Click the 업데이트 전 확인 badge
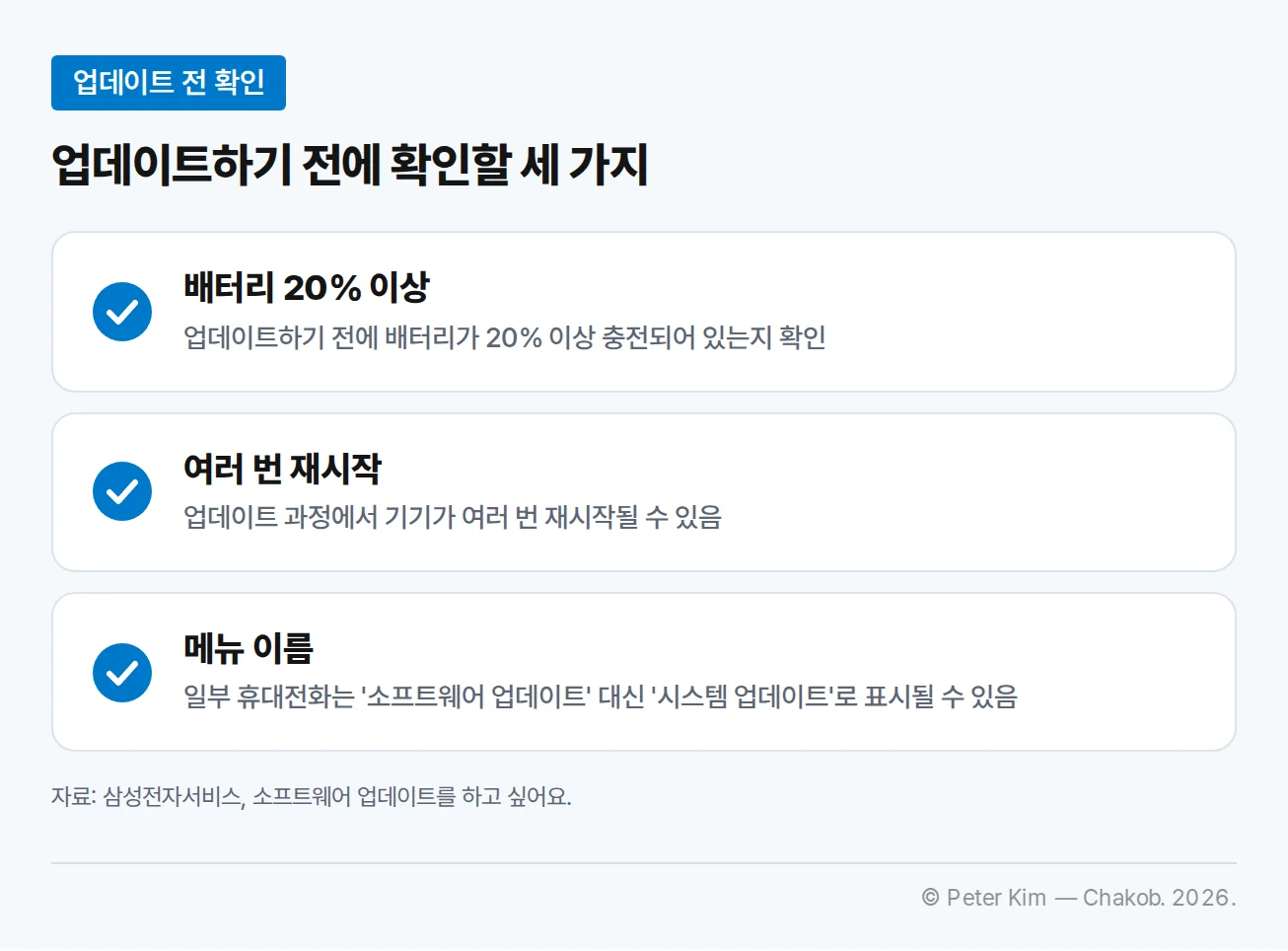1288x951 pixels. pos(169,83)
